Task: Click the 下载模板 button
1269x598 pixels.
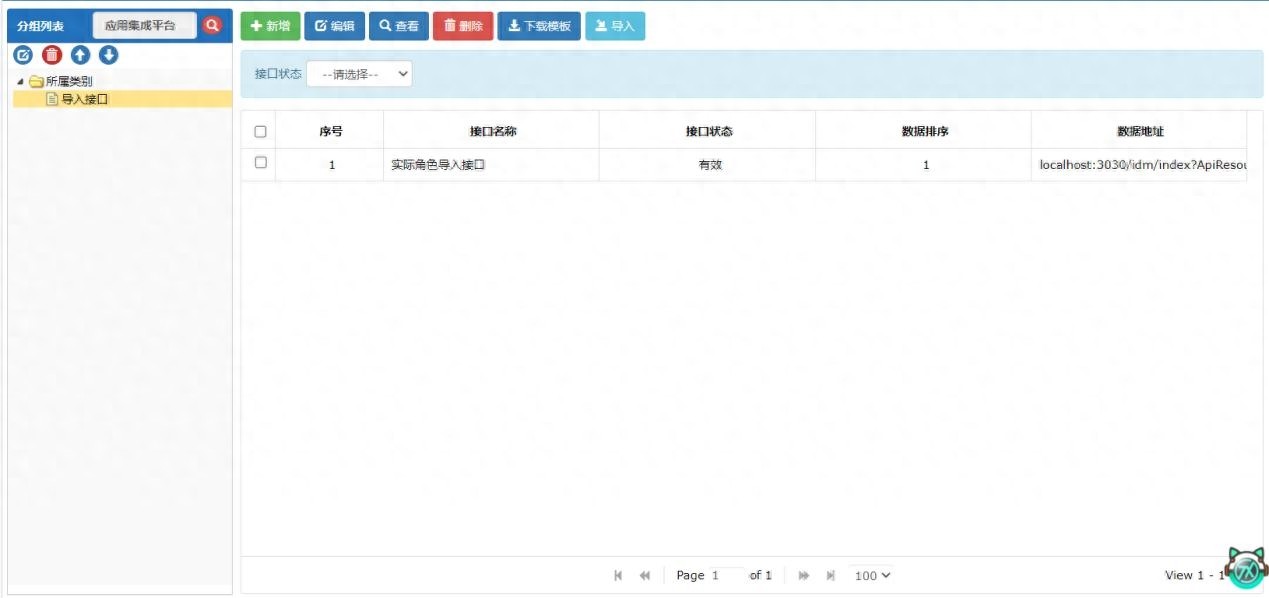Action: (x=539, y=26)
